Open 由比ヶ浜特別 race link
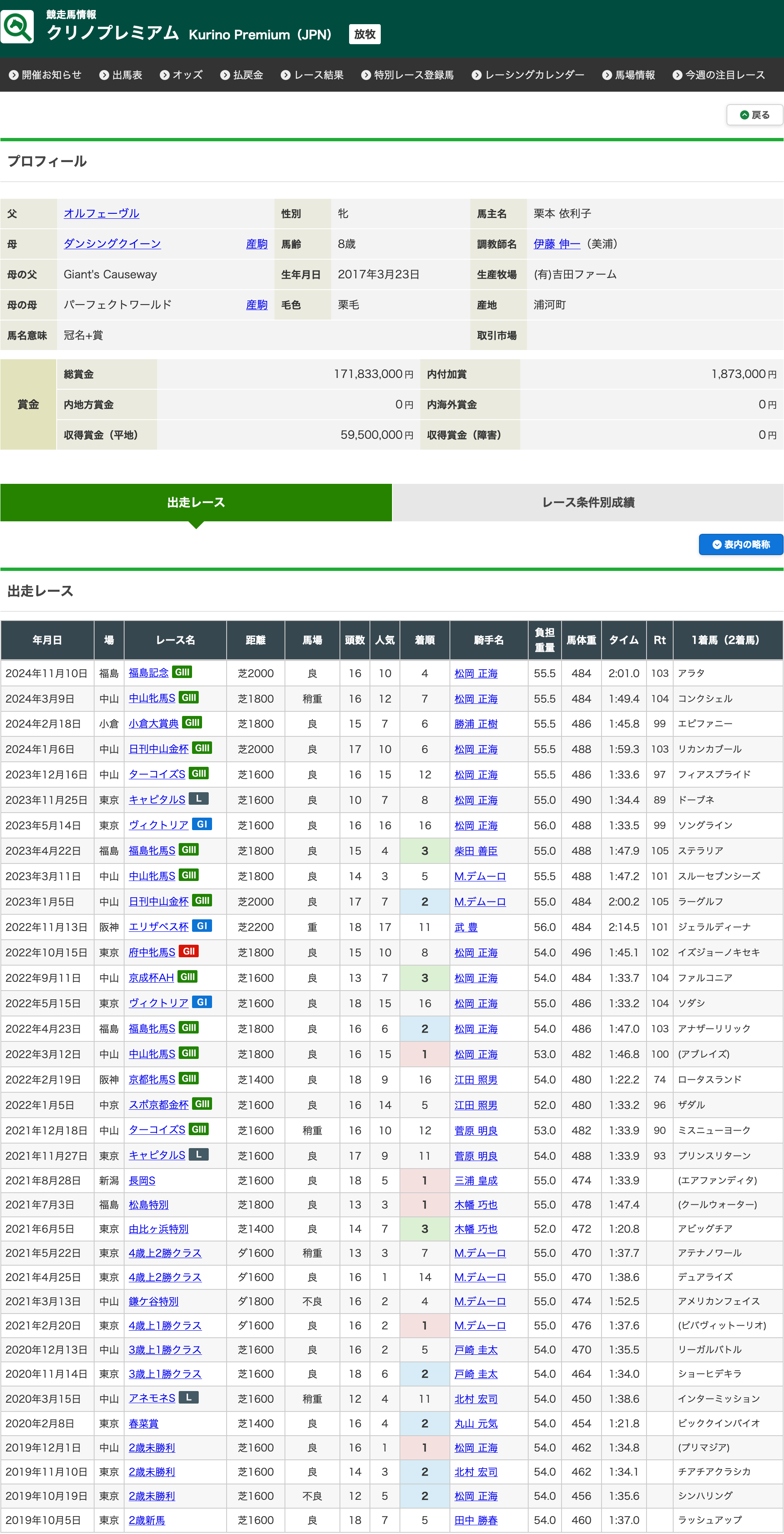This screenshot has width=784, height=1534. point(159,1229)
